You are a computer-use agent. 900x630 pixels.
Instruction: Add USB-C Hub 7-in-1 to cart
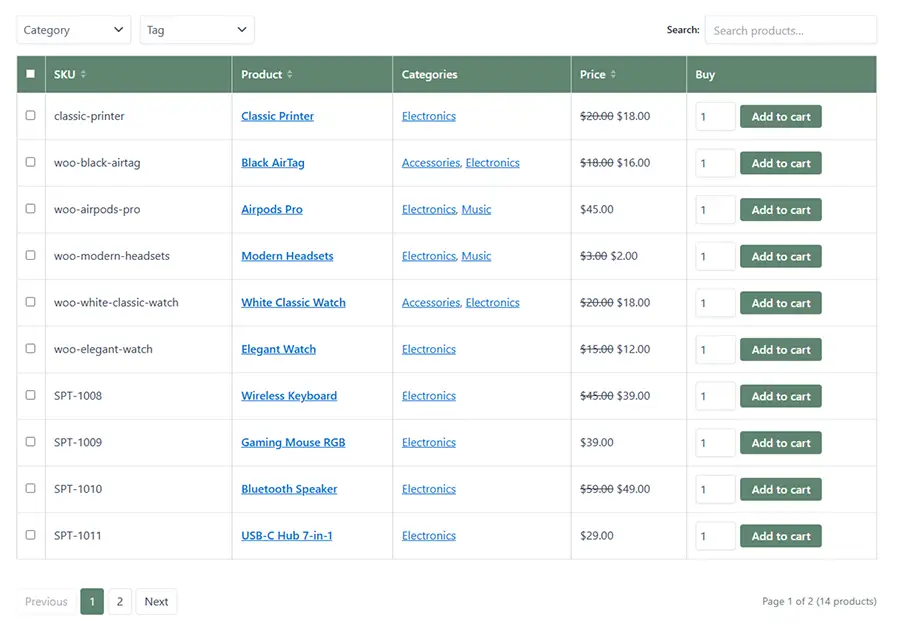[781, 536]
